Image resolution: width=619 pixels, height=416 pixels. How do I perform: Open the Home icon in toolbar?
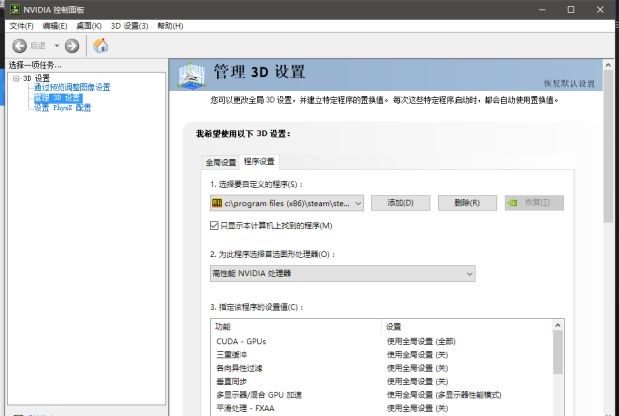pyautogui.click(x=101, y=45)
